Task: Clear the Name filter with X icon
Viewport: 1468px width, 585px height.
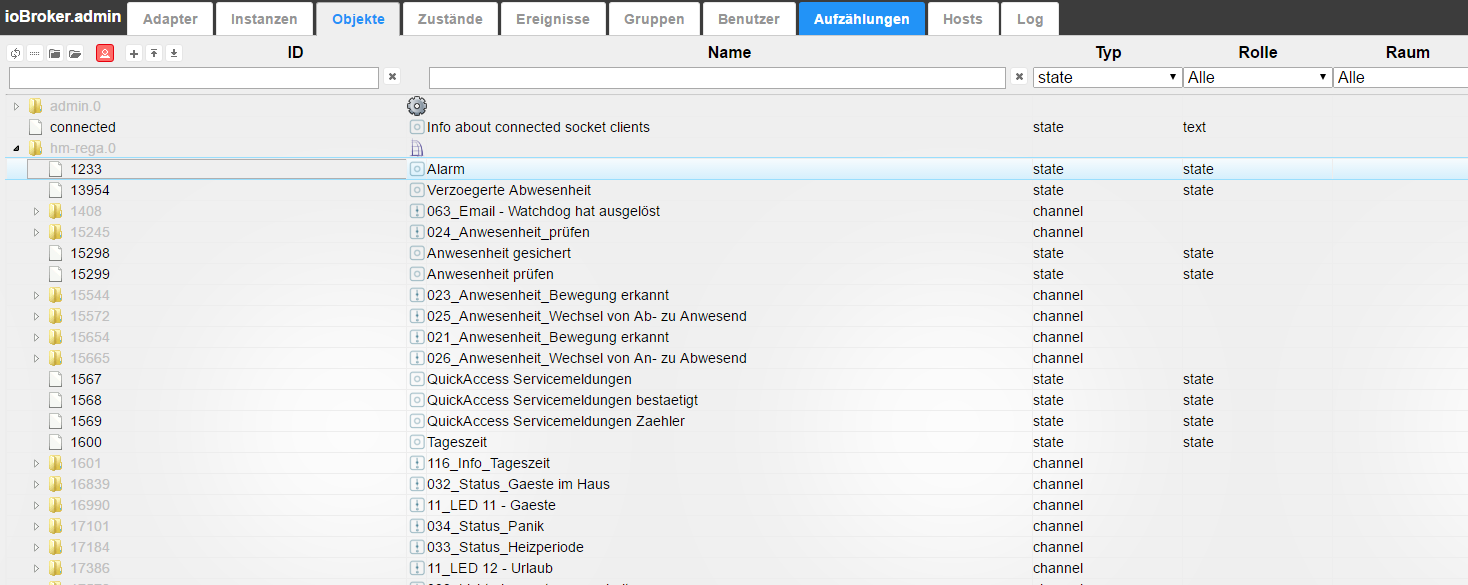Action: click(x=1019, y=77)
